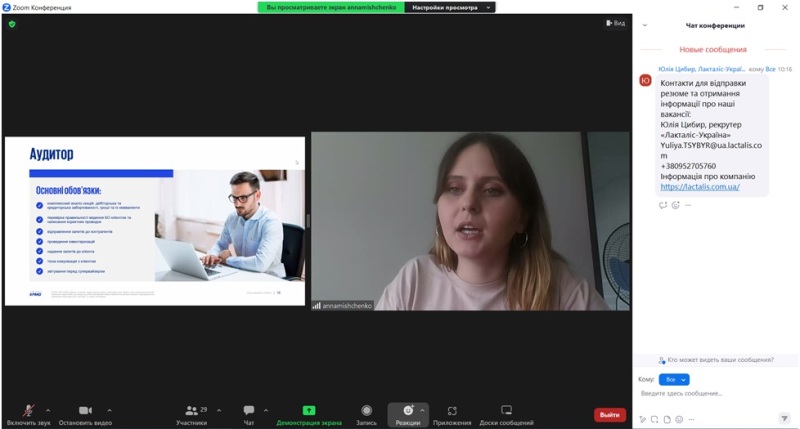This screenshot has height=429, width=800.
Task: Click the email address Yuliya.TSYBYR@ua.lactalis.com
Action: [711, 150]
